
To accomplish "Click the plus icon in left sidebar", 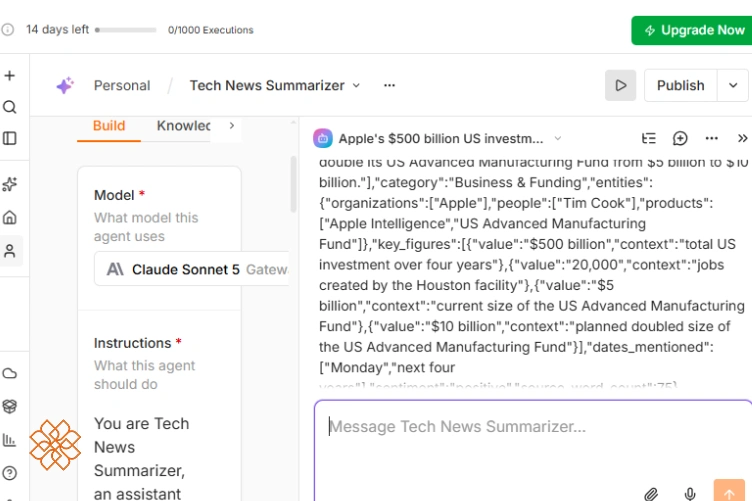I will (x=10, y=76).
